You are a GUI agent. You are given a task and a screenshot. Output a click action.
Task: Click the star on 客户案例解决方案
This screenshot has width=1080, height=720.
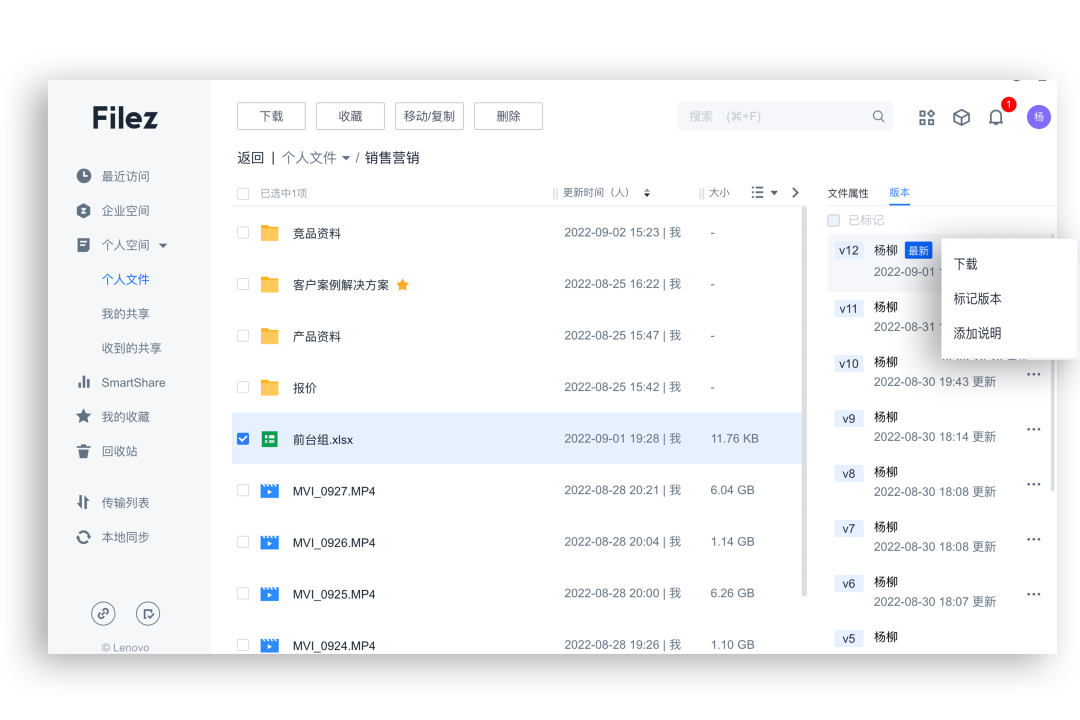pos(403,285)
